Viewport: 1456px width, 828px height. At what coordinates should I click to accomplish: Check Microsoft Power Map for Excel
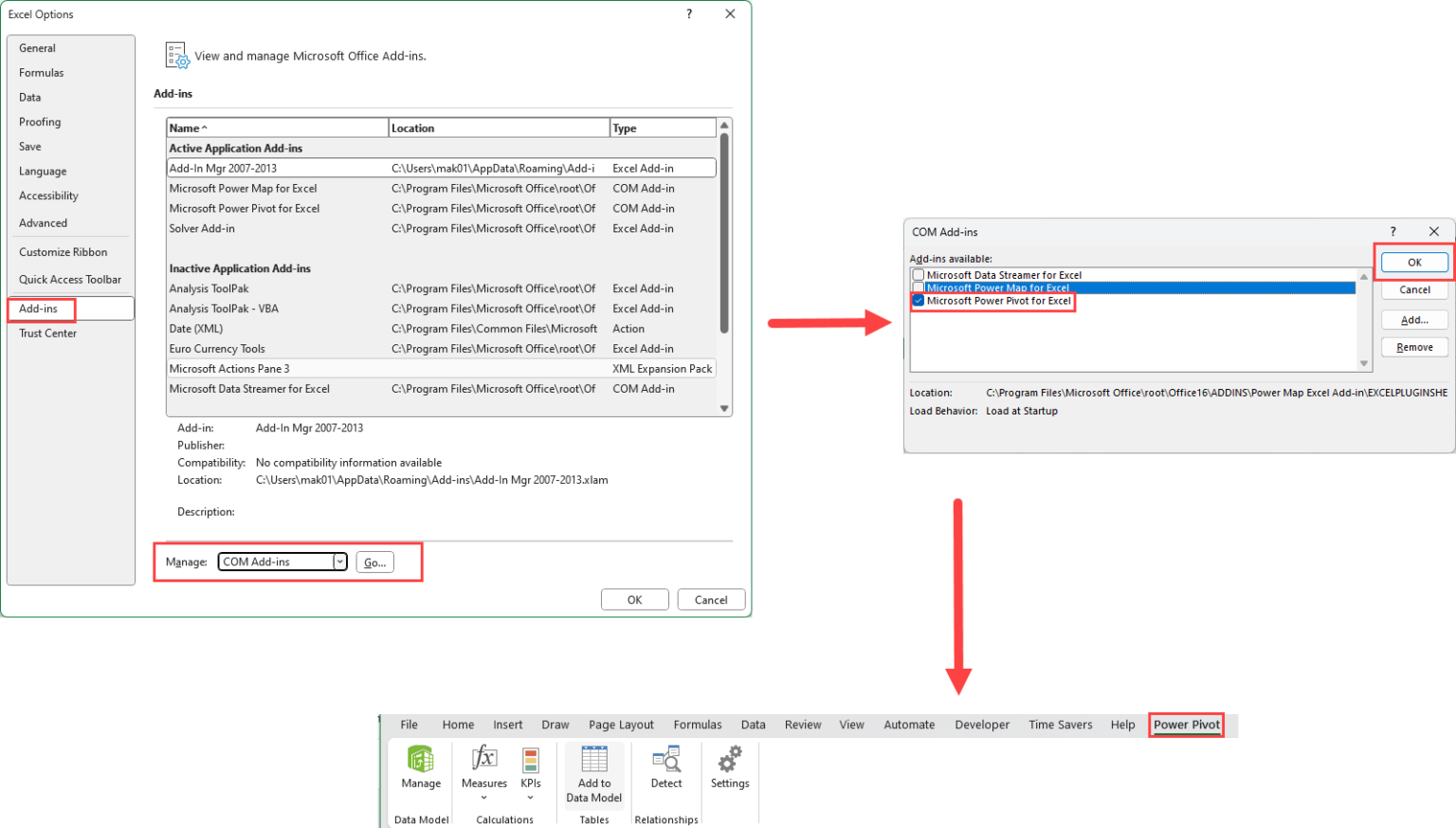(x=918, y=287)
